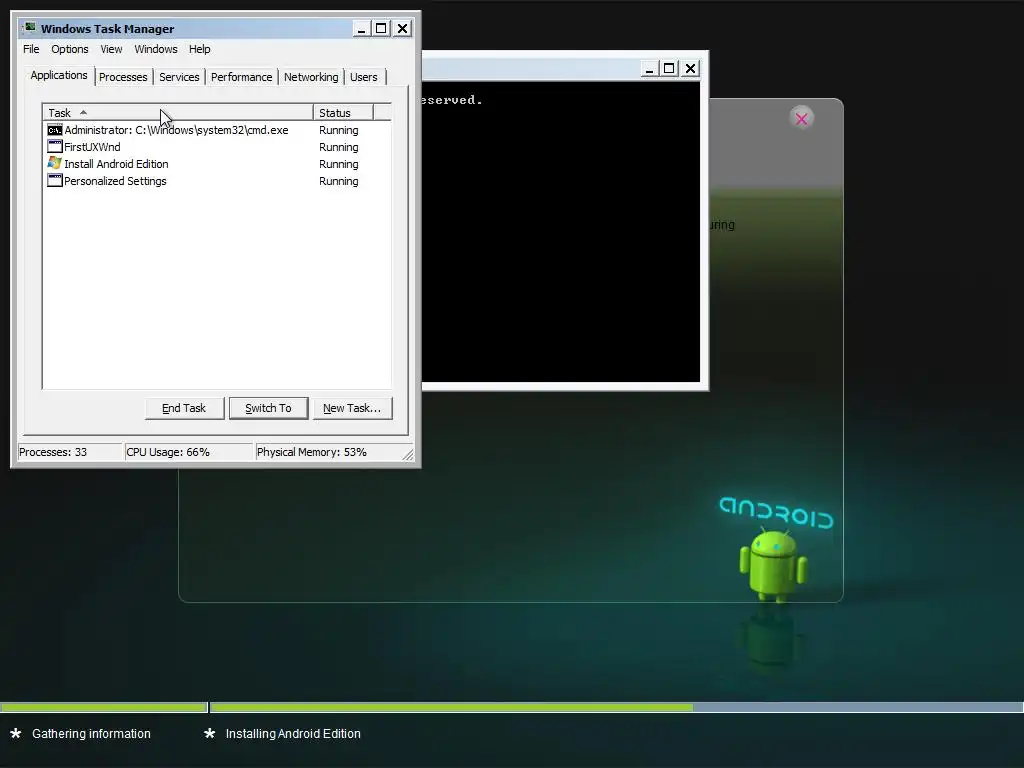The image size is (1024, 768).
Task: Click the Switch To button
Action: click(x=268, y=408)
